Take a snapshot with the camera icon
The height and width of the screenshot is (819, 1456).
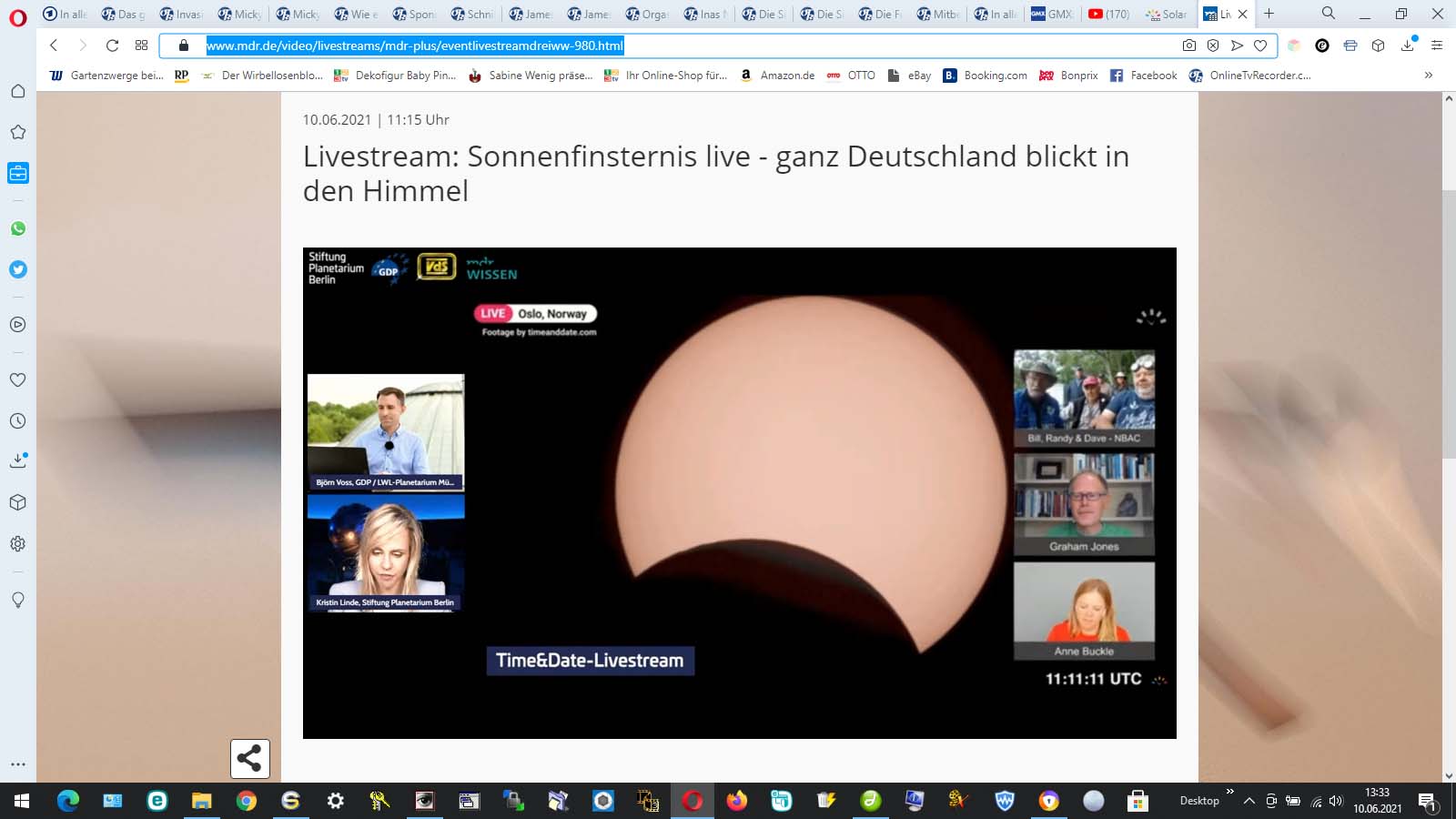(x=1188, y=45)
